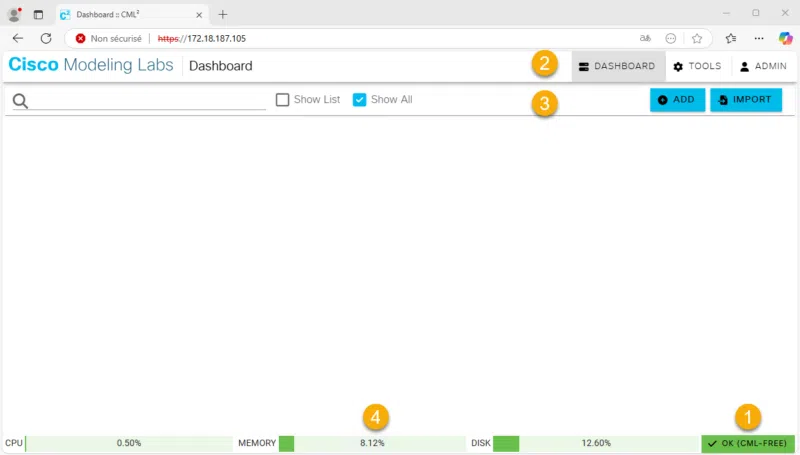Click the IMPORT lab button

(746, 100)
